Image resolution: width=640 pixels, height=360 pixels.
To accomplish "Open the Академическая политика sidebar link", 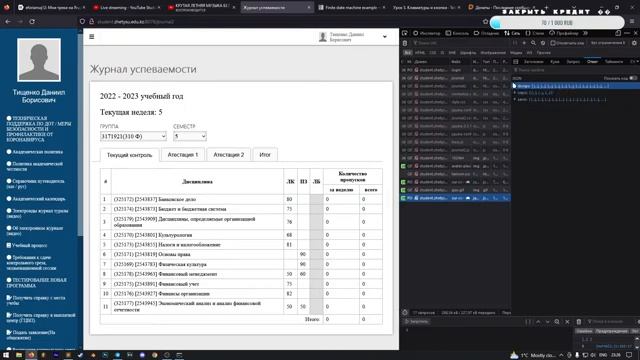I will pos(35,152).
